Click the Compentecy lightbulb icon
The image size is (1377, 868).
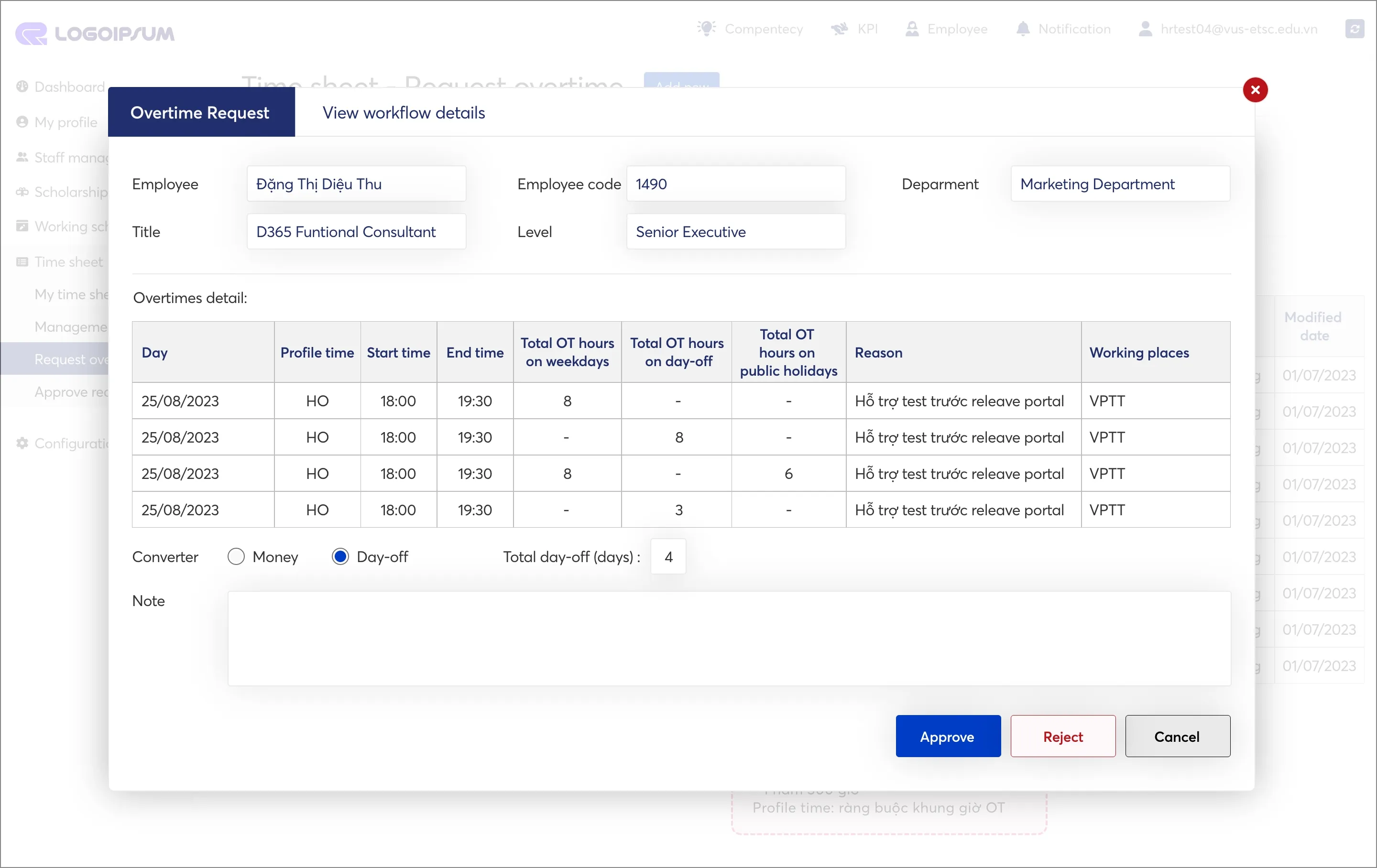[x=706, y=29]
